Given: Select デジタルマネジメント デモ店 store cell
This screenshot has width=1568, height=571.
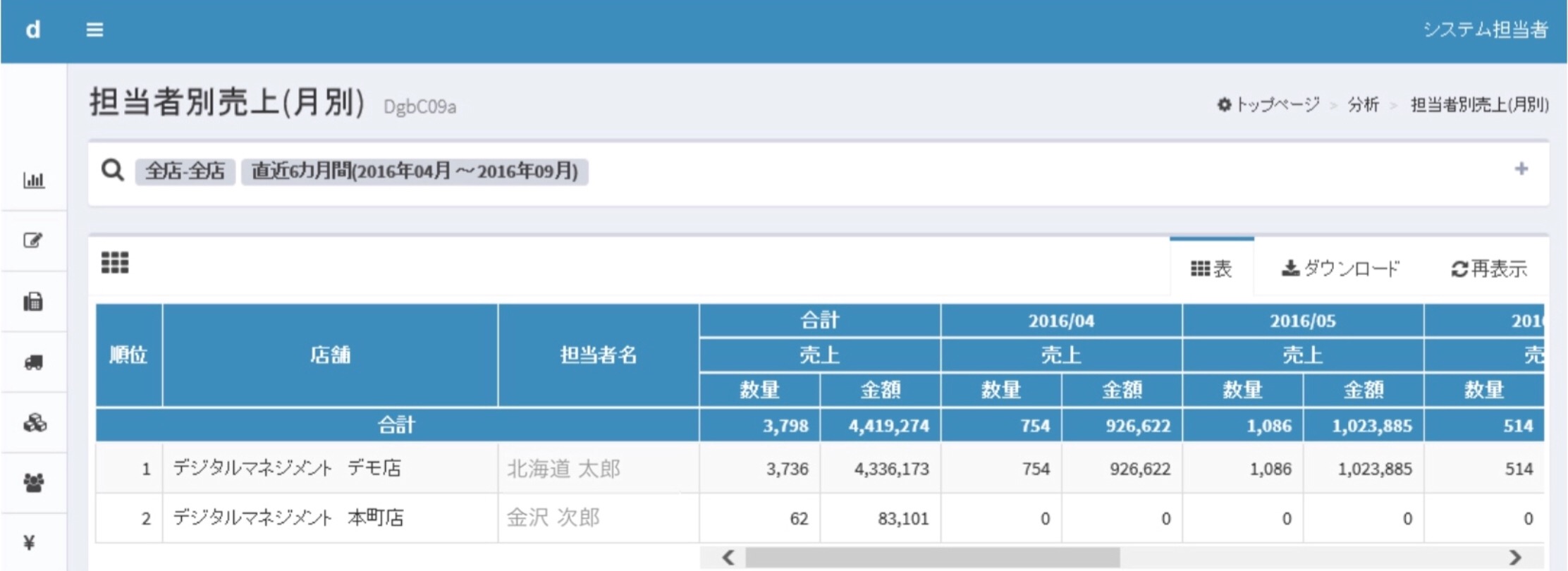Looking at the screenshot, I should (330, 468).
